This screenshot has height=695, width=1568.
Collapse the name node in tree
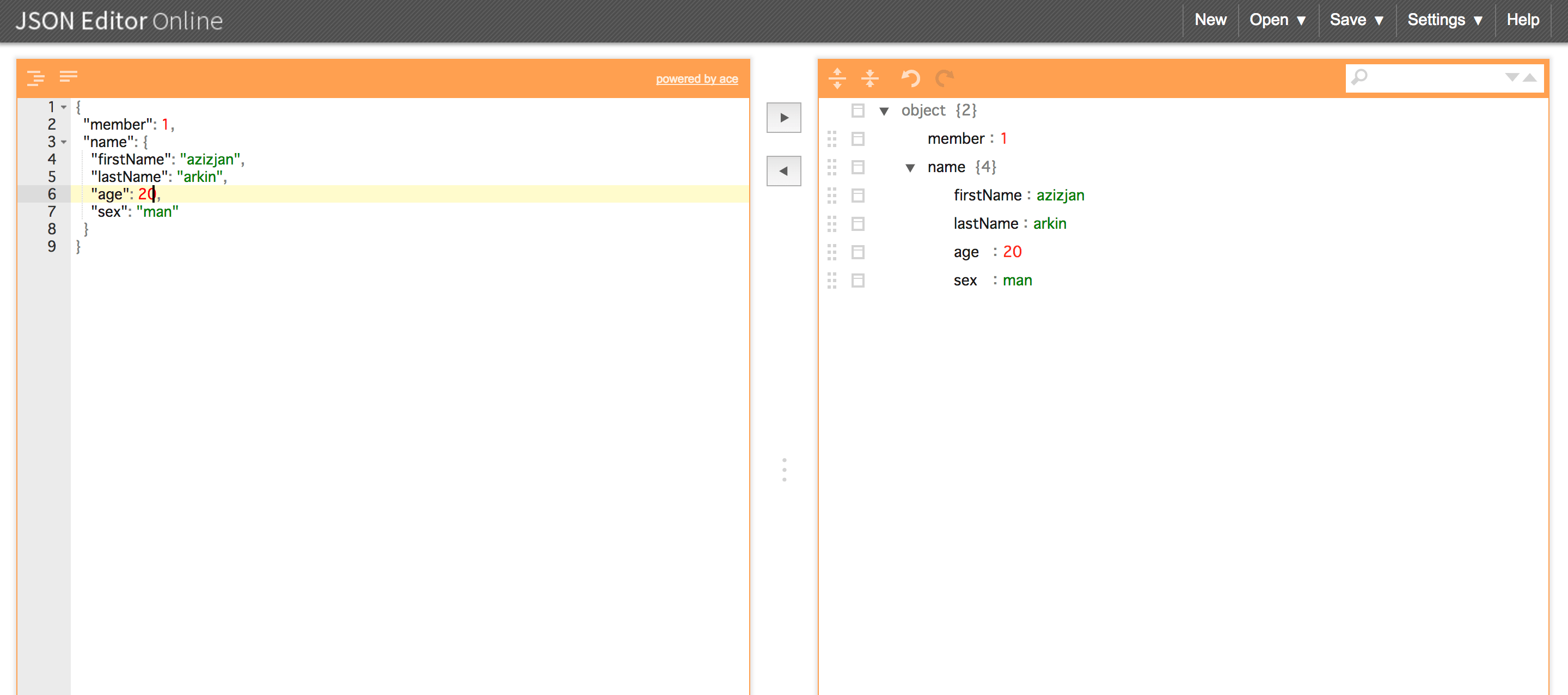(x=911, y=168)
